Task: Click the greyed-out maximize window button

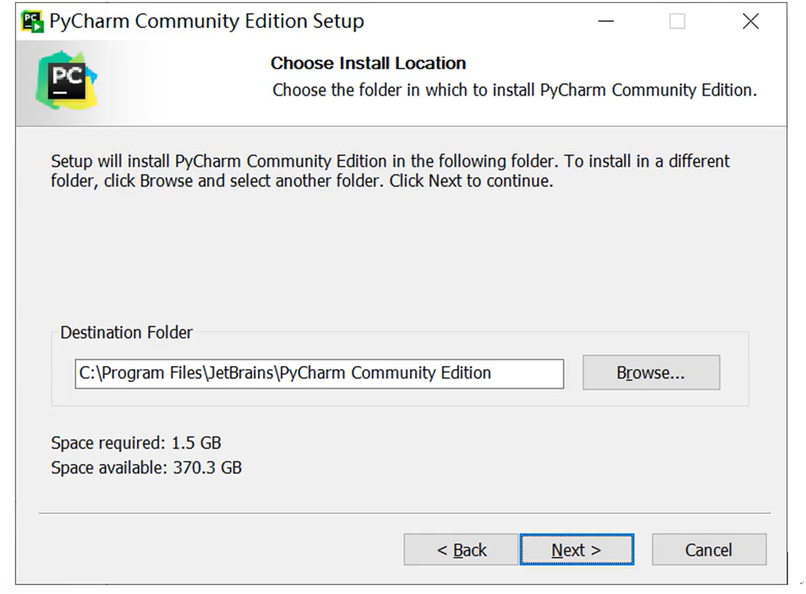Action: (x=677, y=21)
